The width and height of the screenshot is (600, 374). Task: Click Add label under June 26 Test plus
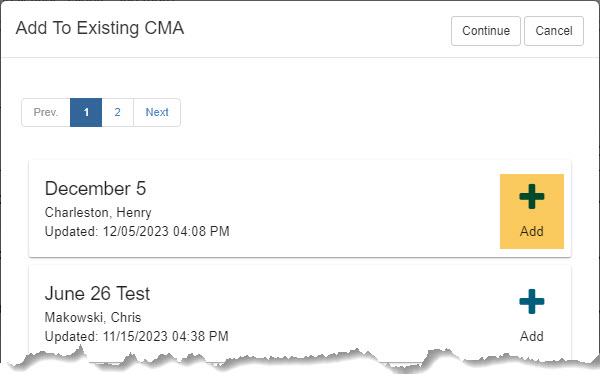tap(532, 336)
